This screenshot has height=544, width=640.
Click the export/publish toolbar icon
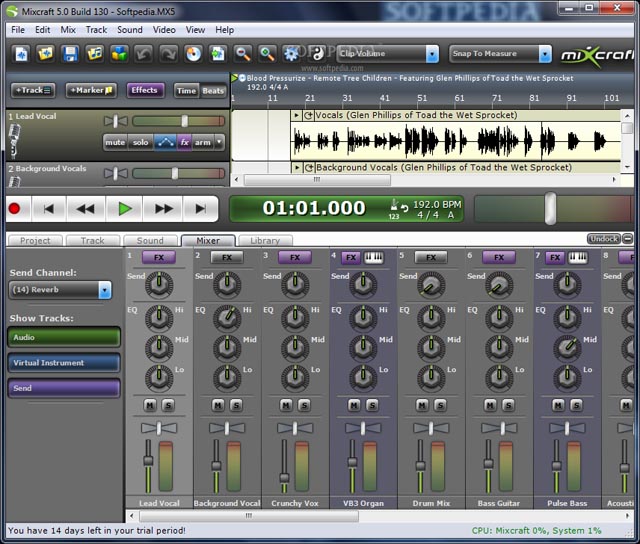218,53
